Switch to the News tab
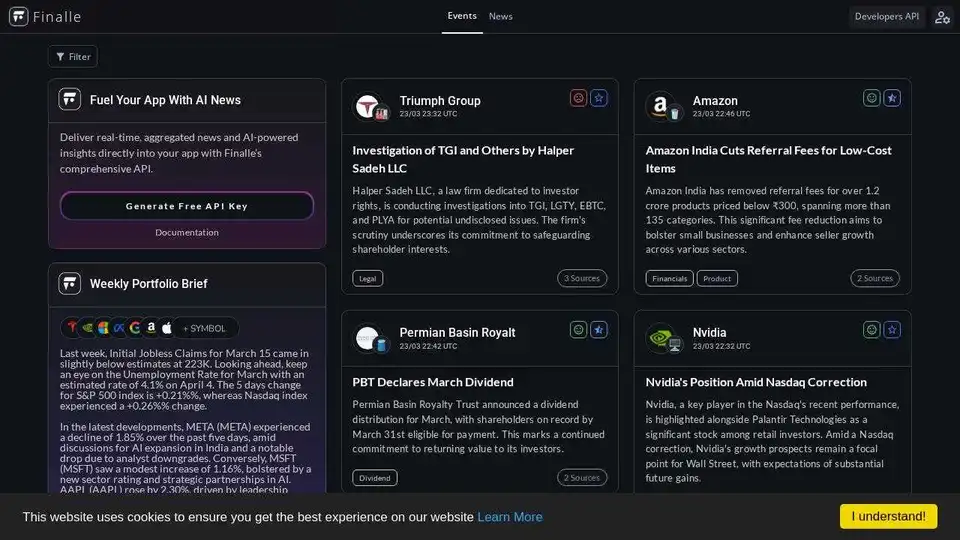This screenshot has height=540, width=960. (500, 17)
